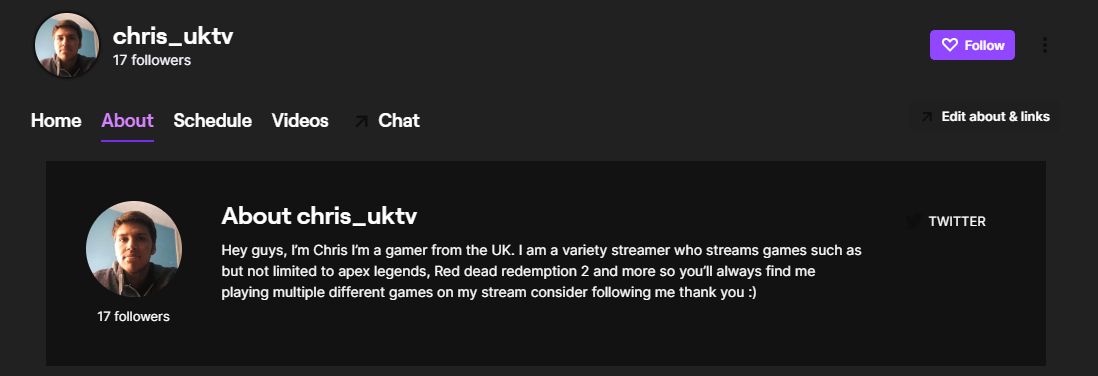This screenshot has height=376, width=1098.
Task: Click the 17 followers count under channel name
Action: [152, 60]
